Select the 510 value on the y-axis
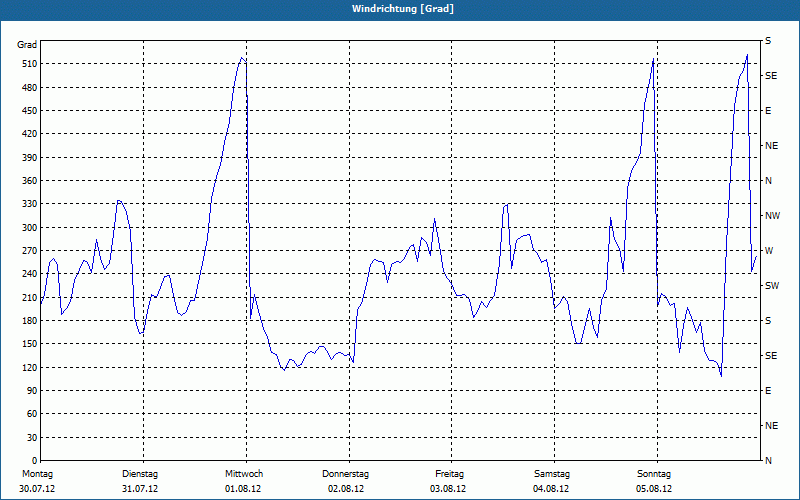 (x=30, y=64)
